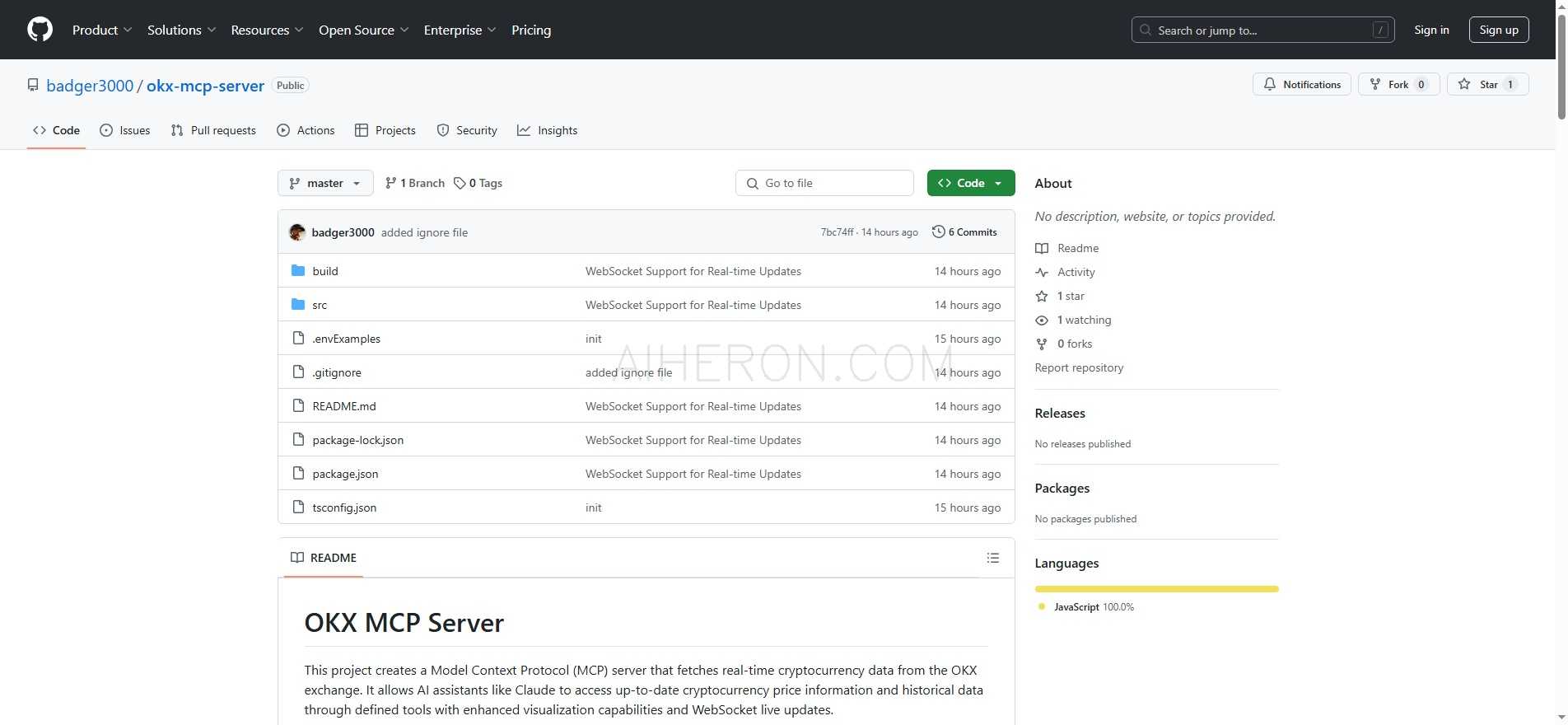Click Sign in

pos(1431,30)
